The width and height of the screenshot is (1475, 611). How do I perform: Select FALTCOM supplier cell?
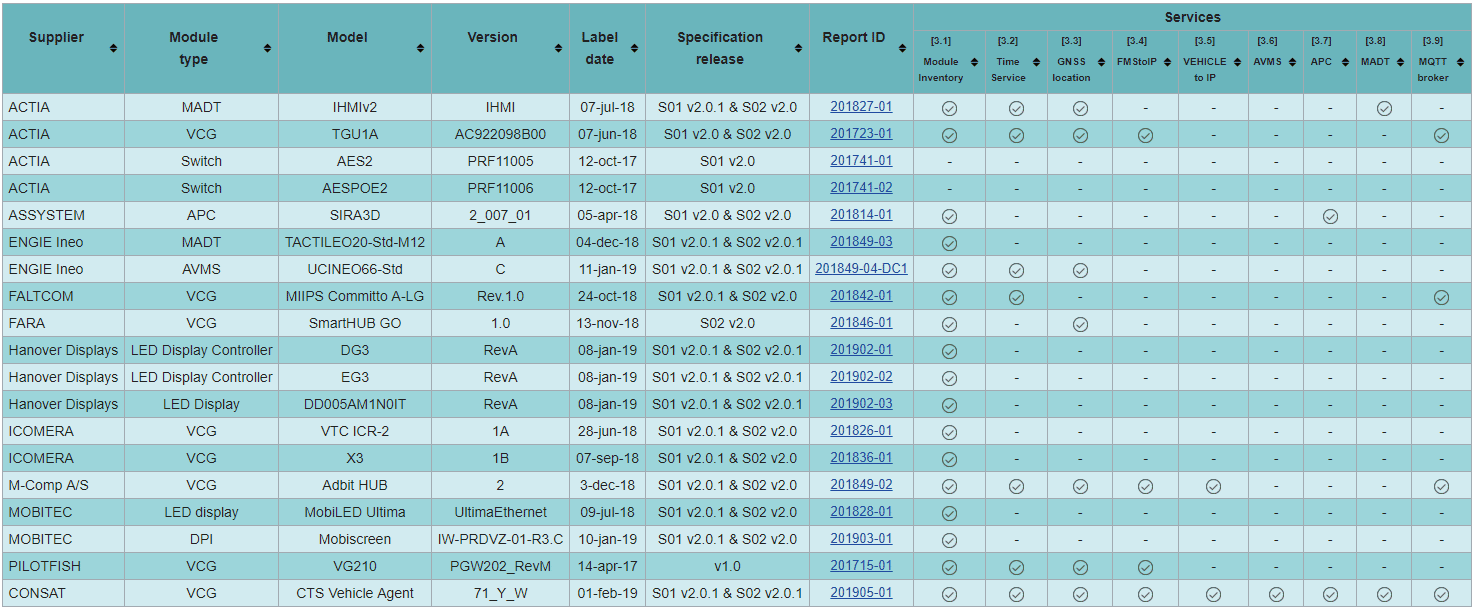tap(63, 296)
